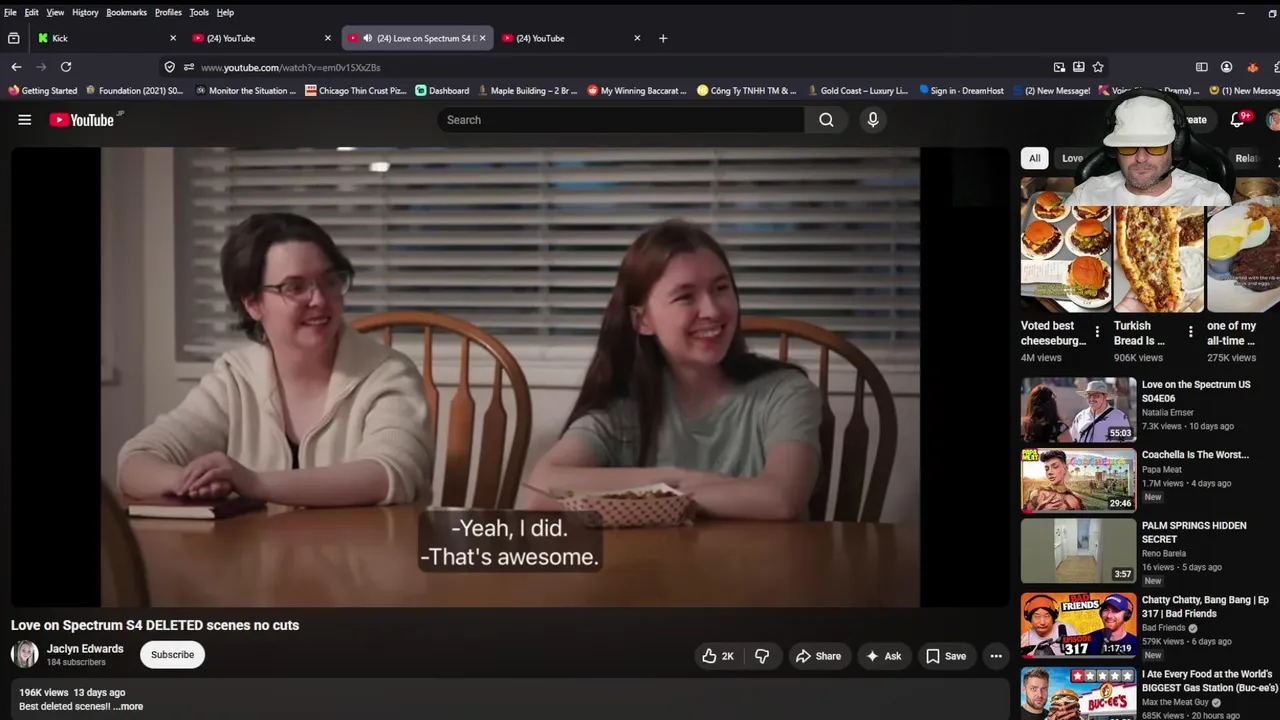Reload the current page
The height and width of the screenshot is (720, 1280).
click(x=66, y=67)
